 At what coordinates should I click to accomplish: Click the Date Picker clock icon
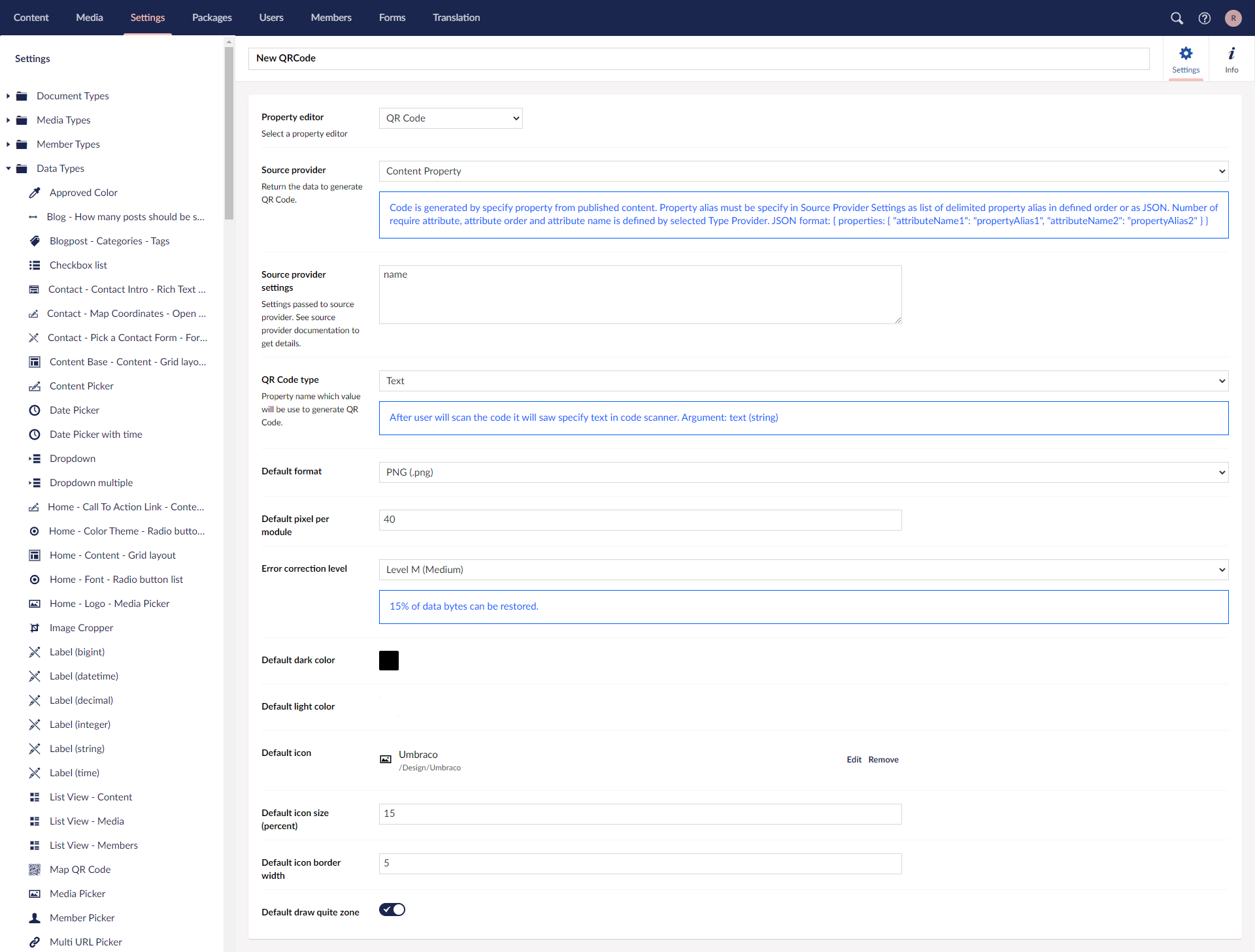(35, 410)
